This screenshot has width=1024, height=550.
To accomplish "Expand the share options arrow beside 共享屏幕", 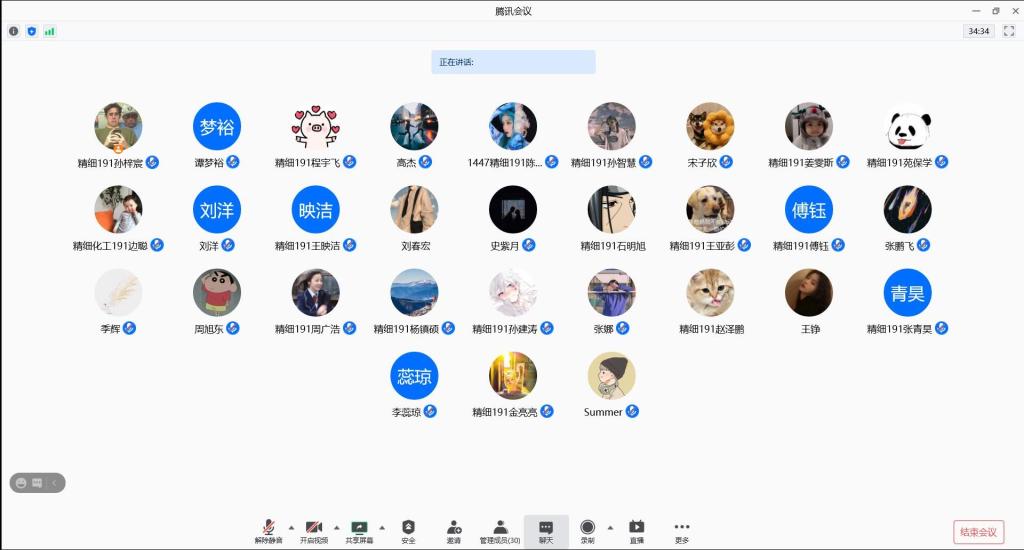I will click(x=381, y=527).
